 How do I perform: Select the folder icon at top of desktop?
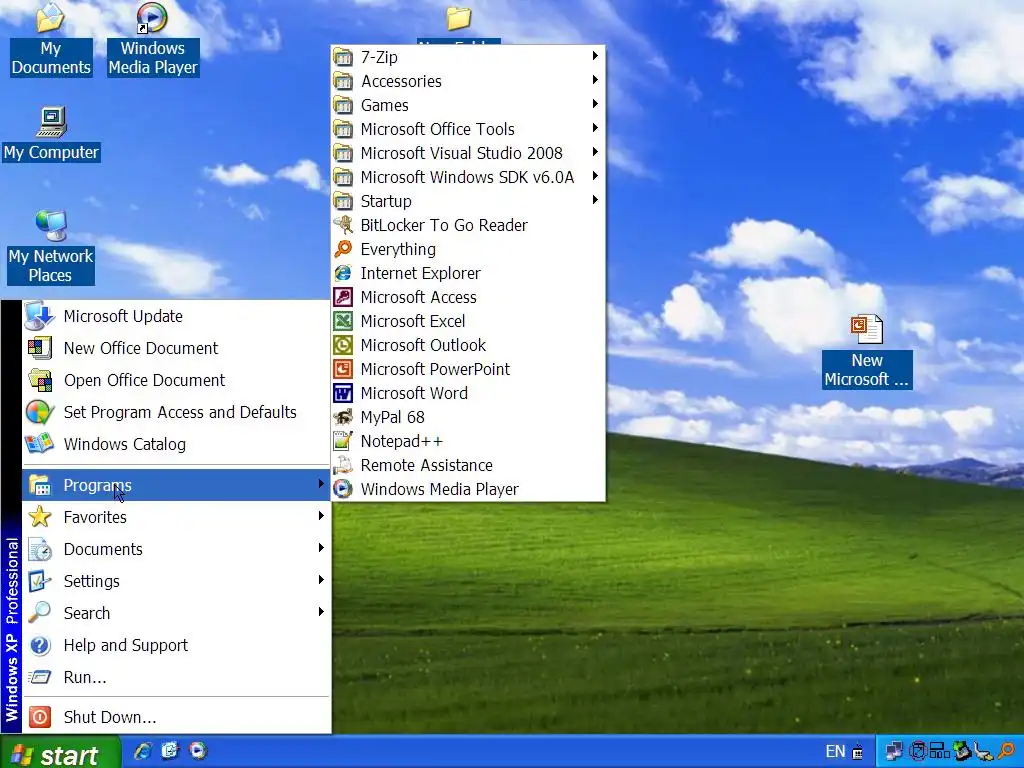458,18
